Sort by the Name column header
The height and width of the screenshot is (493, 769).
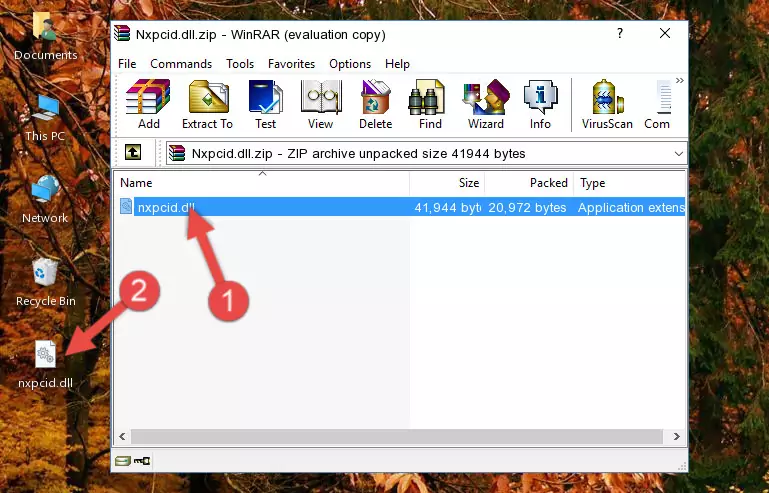point(262,183)
